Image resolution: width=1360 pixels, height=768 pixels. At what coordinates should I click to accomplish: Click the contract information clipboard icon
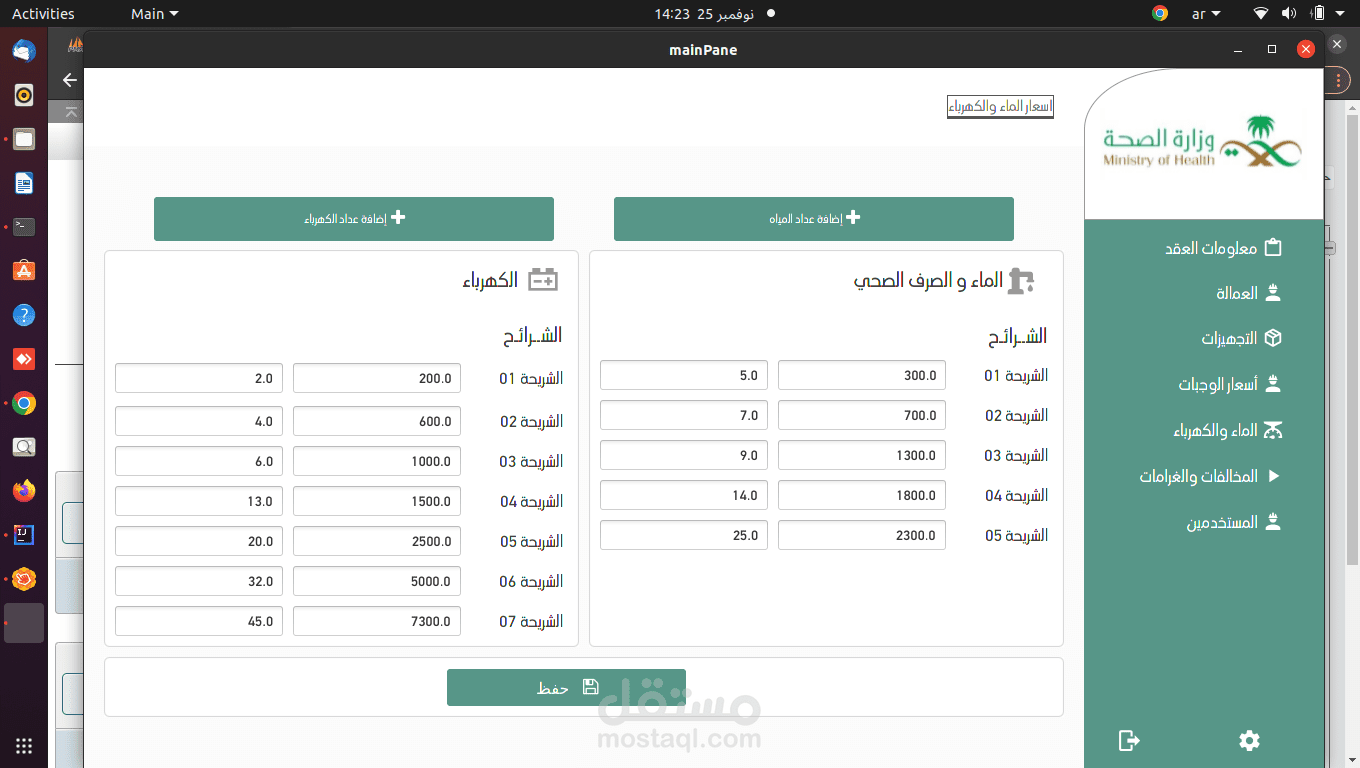click(x=1273, y=247)
